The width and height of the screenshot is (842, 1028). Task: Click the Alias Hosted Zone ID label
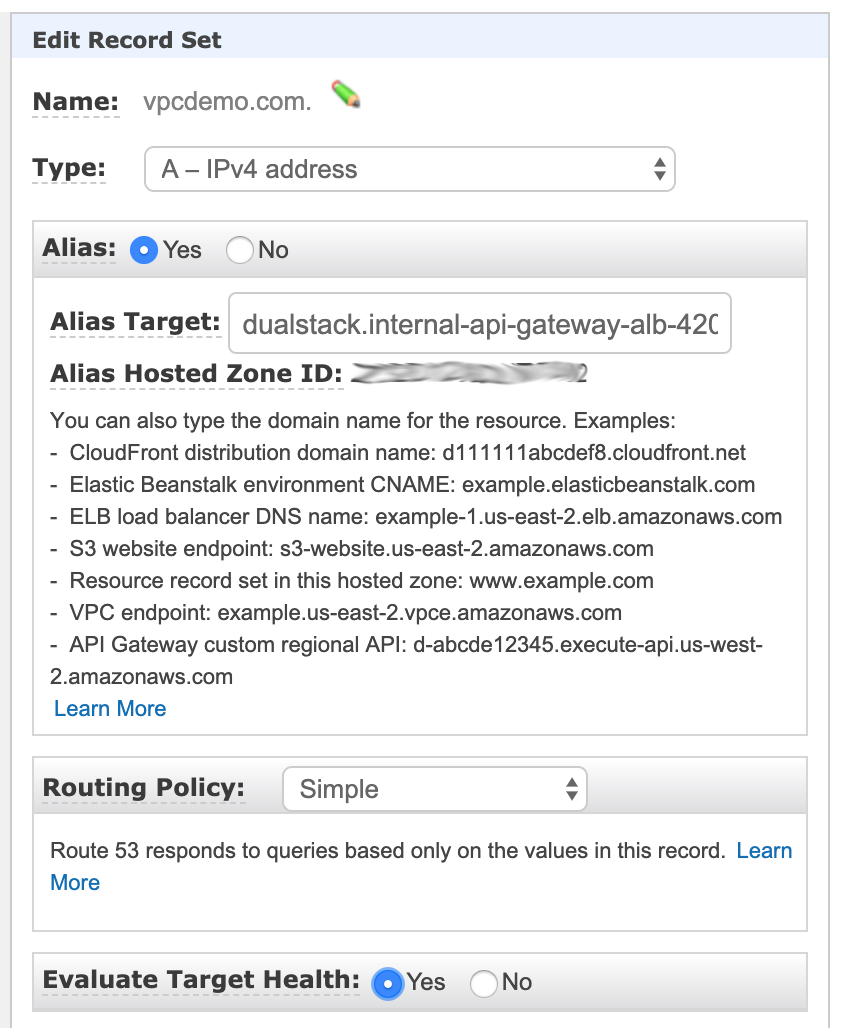coord(197,373)
